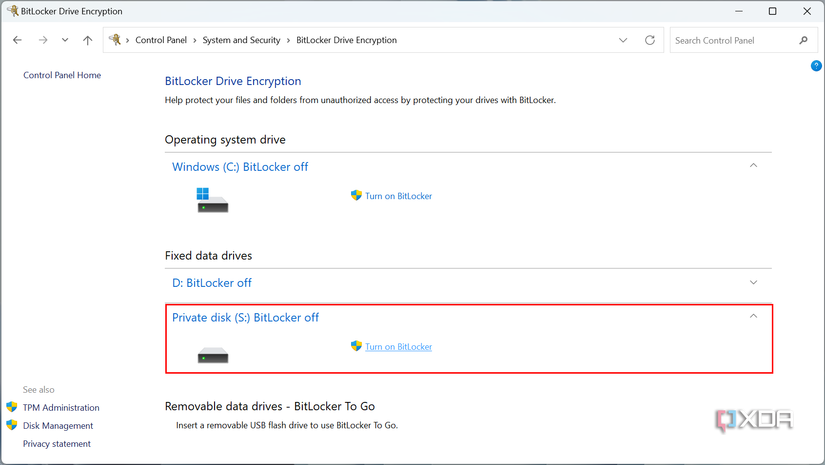Click Removable data drives - BitLocker To Go heading
Viewport: 825px width, 465px height.
270,406
